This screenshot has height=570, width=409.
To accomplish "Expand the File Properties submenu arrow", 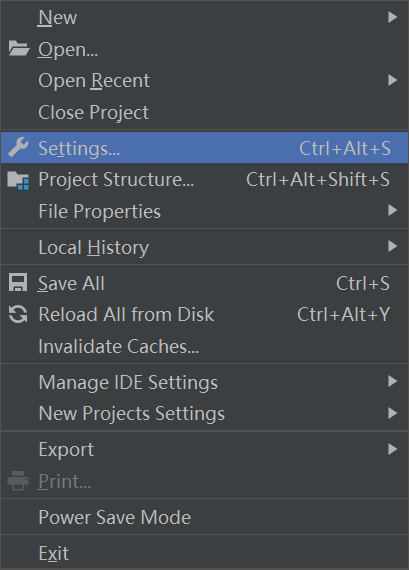I will (x=392, y=210).
